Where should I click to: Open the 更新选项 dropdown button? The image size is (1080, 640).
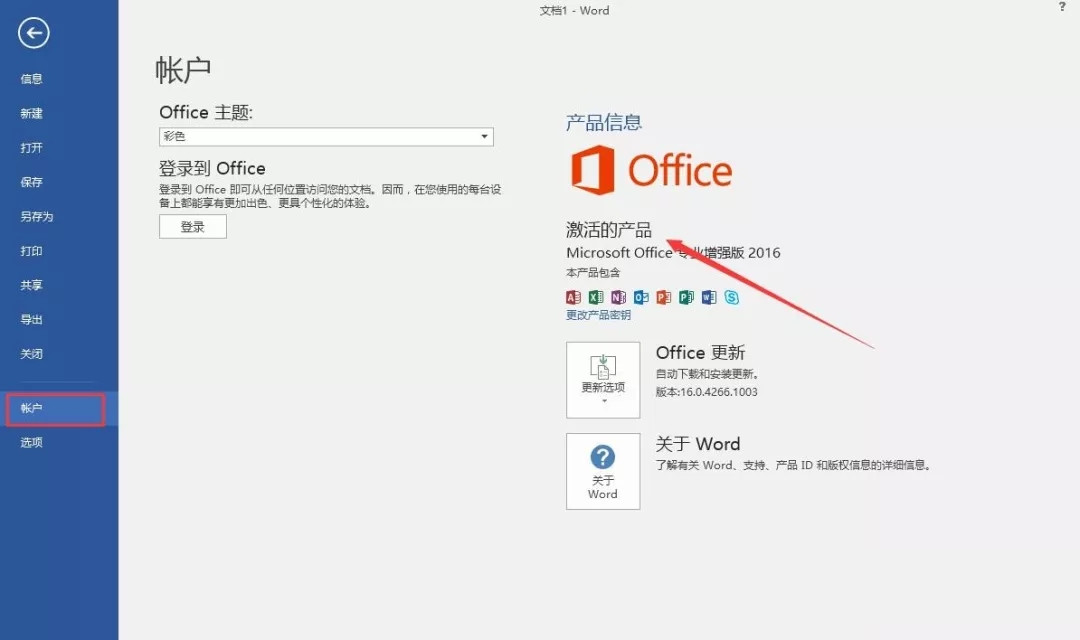(603, 380)
